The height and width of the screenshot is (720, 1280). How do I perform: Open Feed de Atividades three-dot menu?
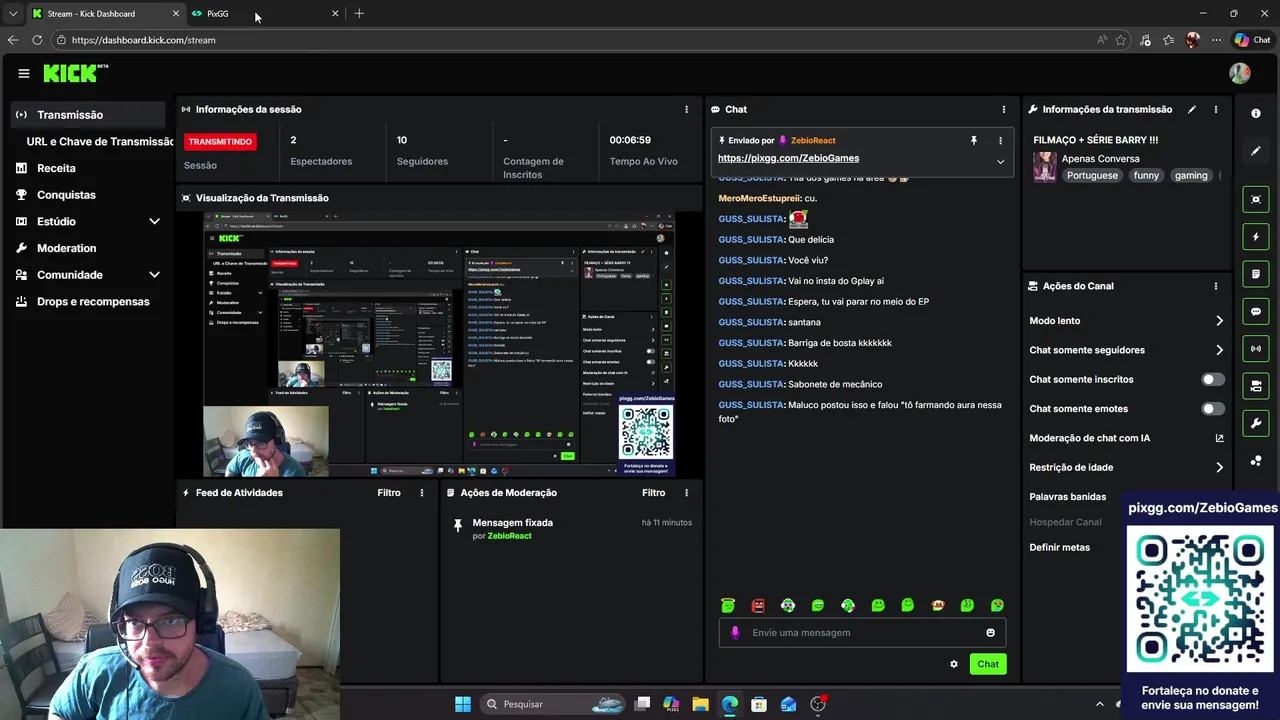(x=422, y=493)
